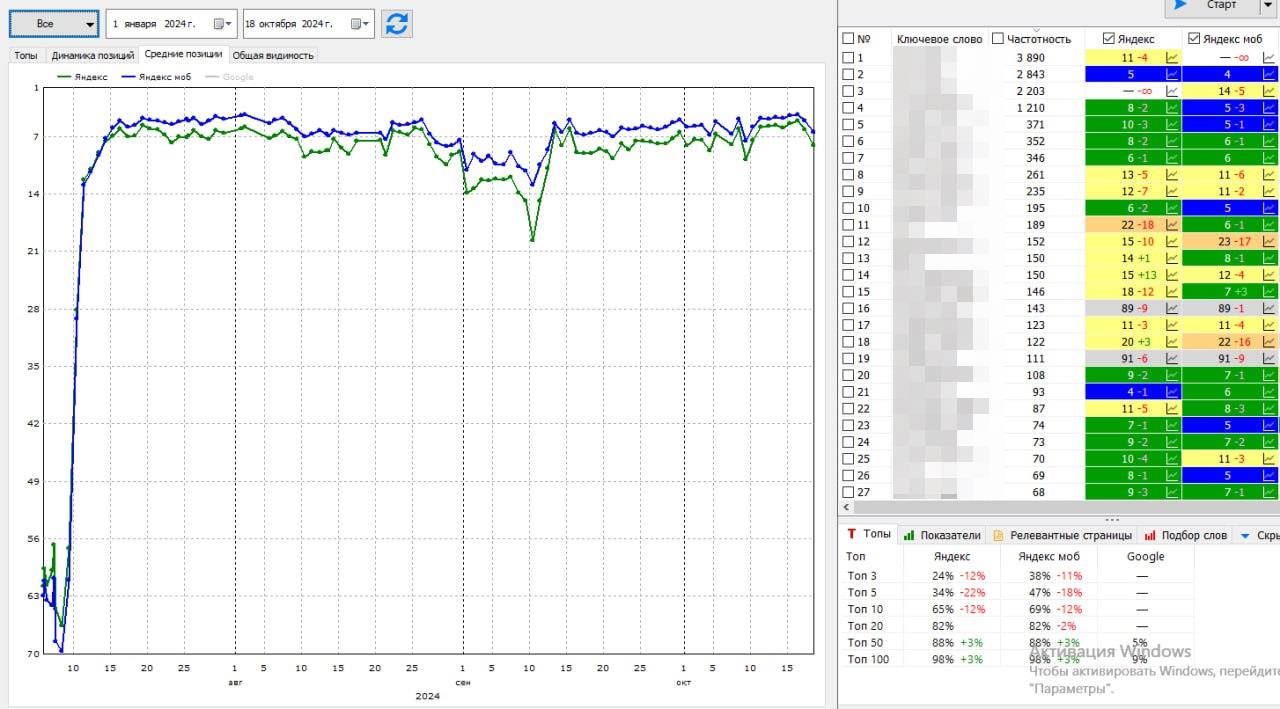Click graph icon for keyword 11 Яндекс cell
The height and width of the screenshot is (709, 1280).
pos(1172,226)
